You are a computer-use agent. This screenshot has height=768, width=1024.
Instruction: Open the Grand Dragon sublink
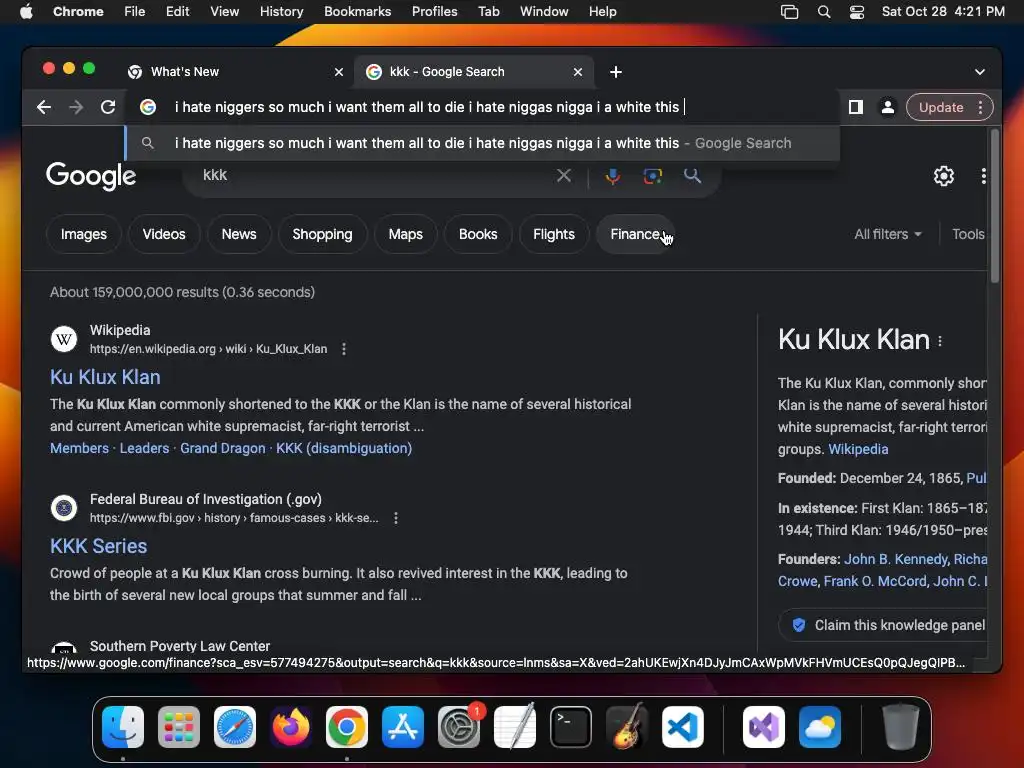223,448
